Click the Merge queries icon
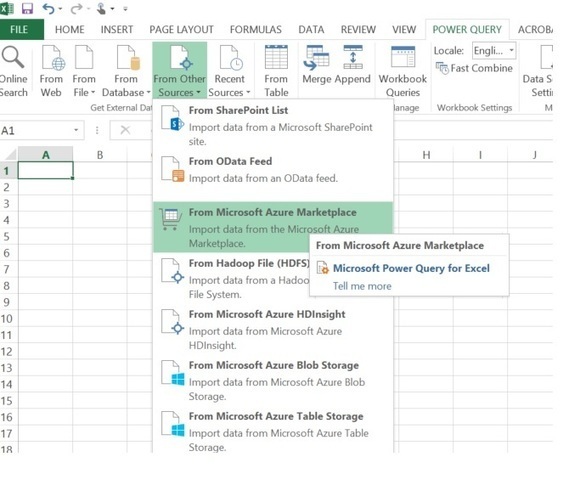The image size is (569, 502). point(316,57)
